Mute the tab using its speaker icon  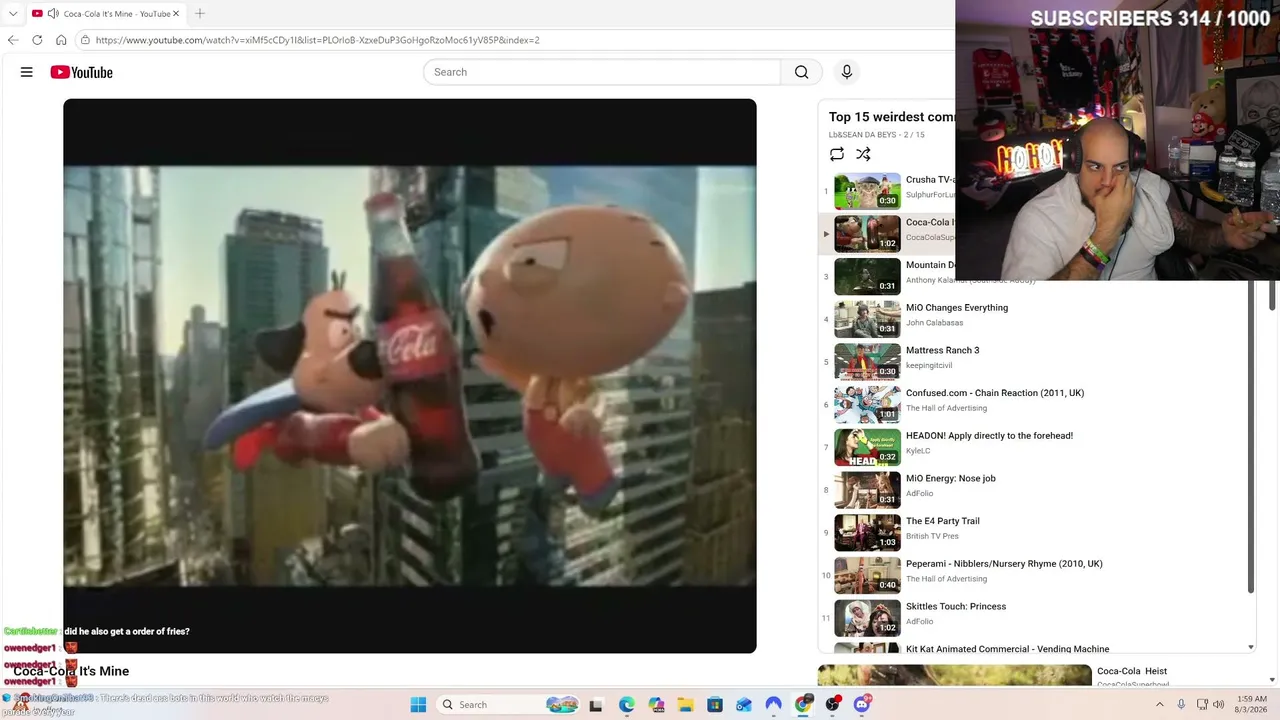(52, 14)
